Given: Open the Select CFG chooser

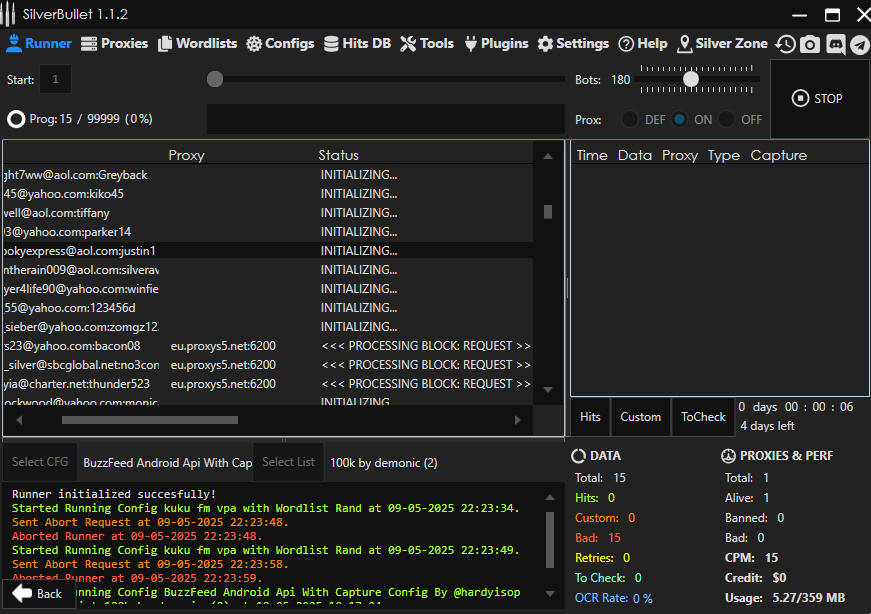Looking at the screenshot, I should pyautogui.click(x=40, y=462).
